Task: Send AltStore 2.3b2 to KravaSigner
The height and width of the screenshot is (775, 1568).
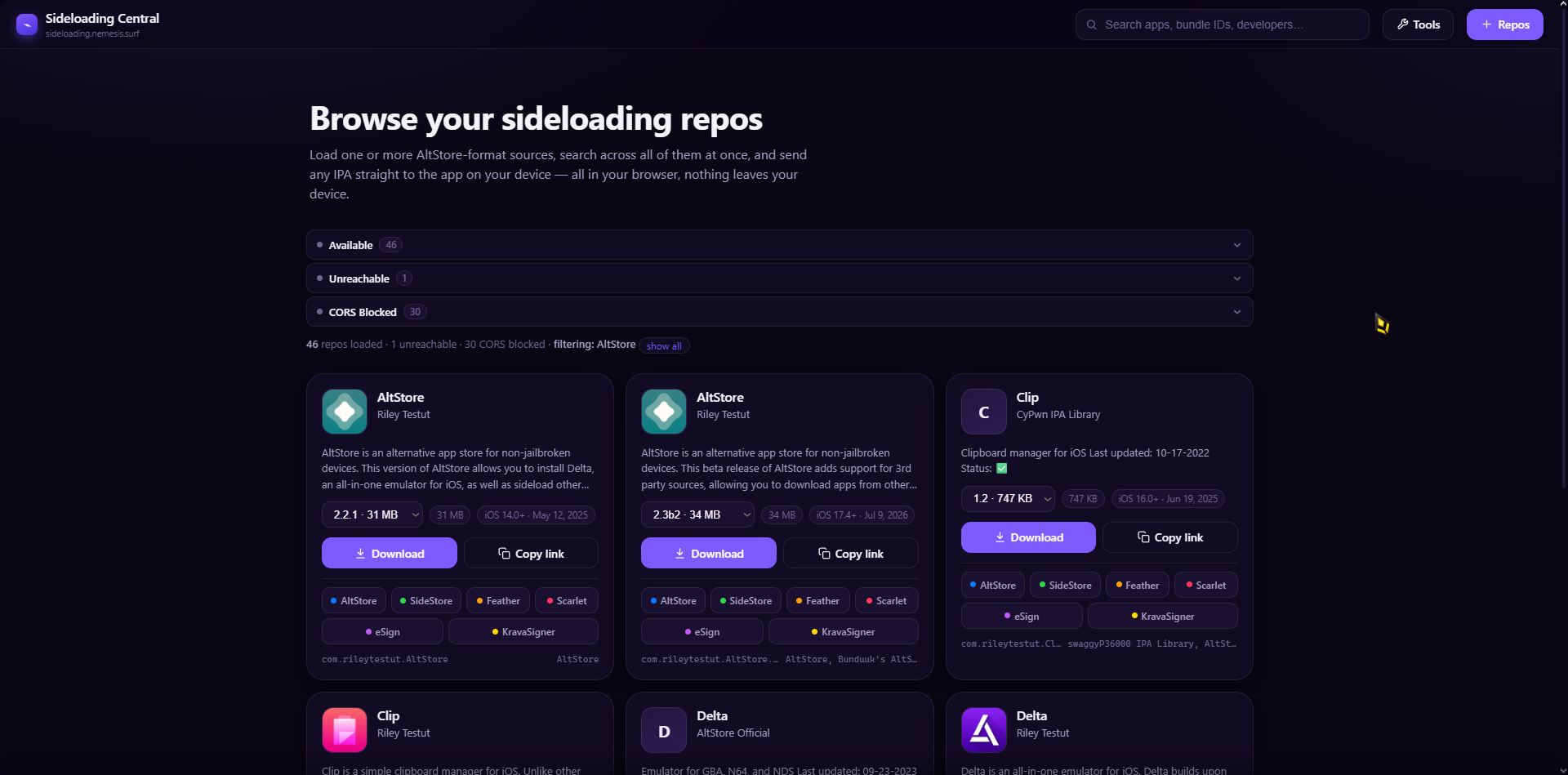Action: [x=844, y=632]
